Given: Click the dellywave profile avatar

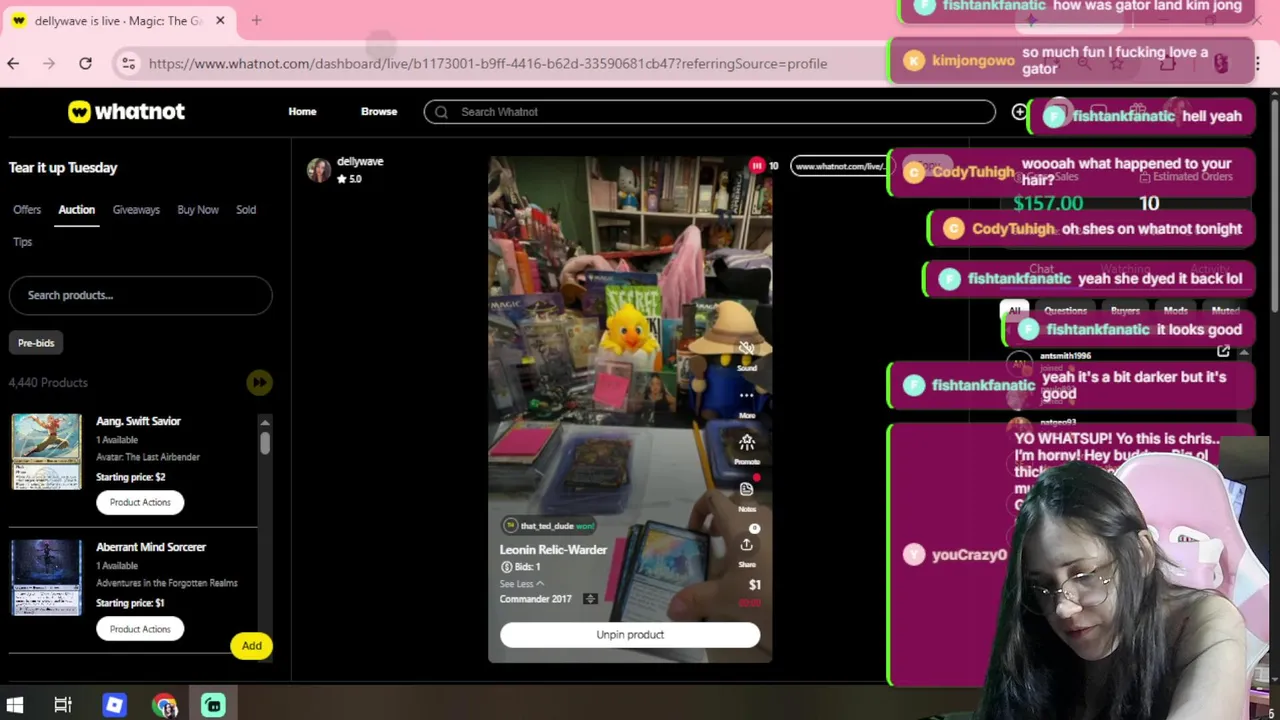Looking at the screenshot, I should tap(319, 170).
